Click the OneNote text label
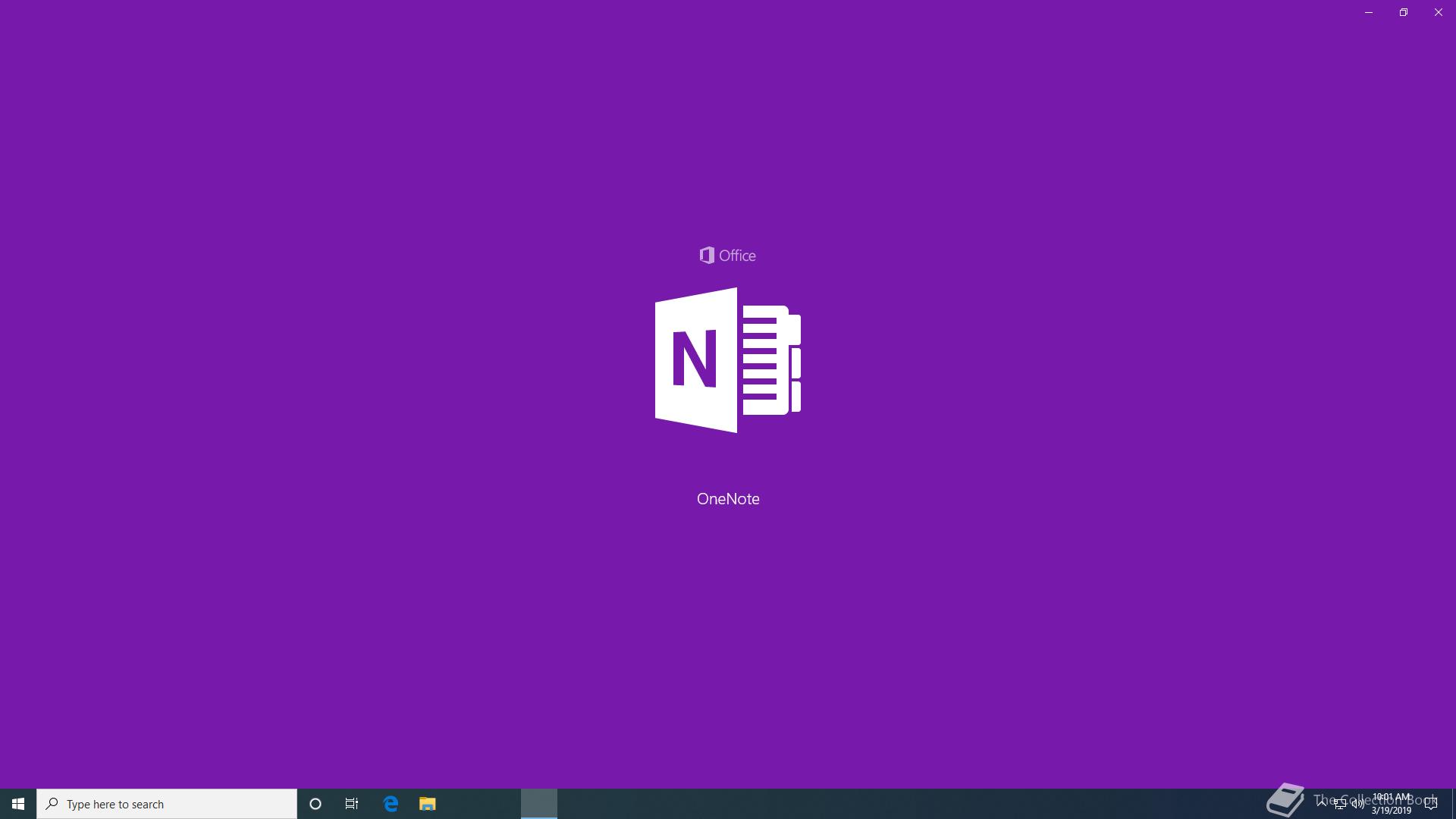Screen dimensions: 1456x819 point(728,499)
